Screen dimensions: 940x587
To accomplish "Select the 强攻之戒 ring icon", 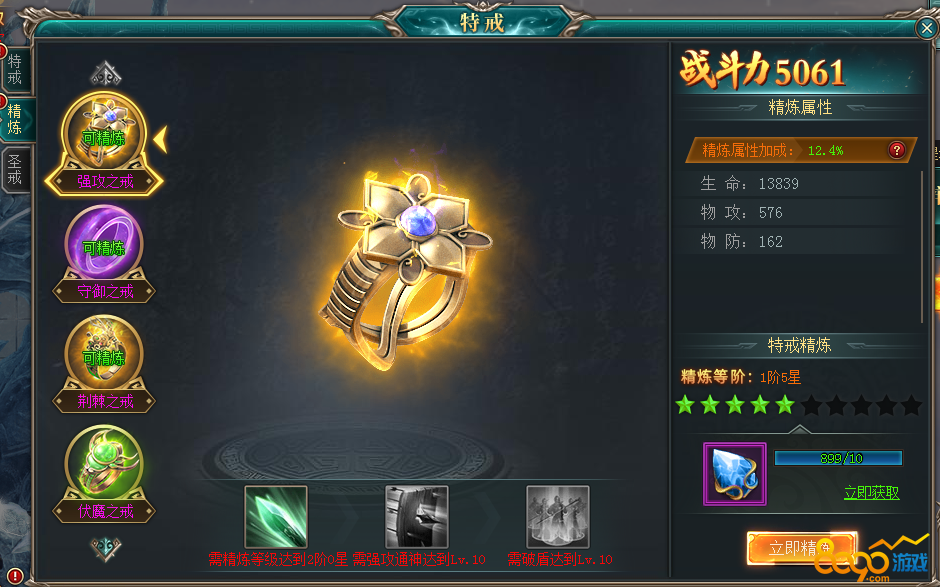I will (104, 133).
